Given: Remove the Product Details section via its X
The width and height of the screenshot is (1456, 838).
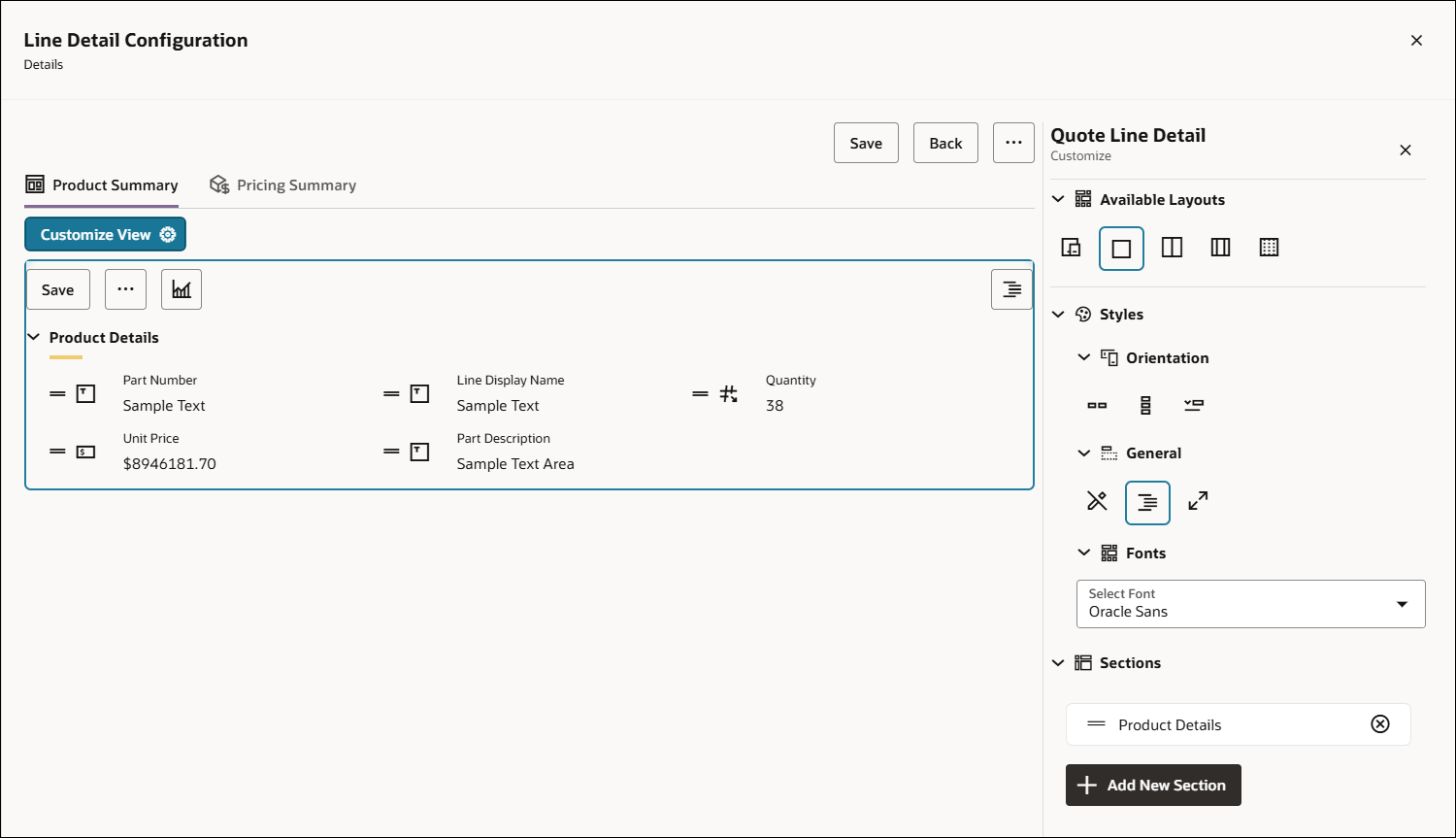Looking at the screenshot, I should pos(1380,723).
